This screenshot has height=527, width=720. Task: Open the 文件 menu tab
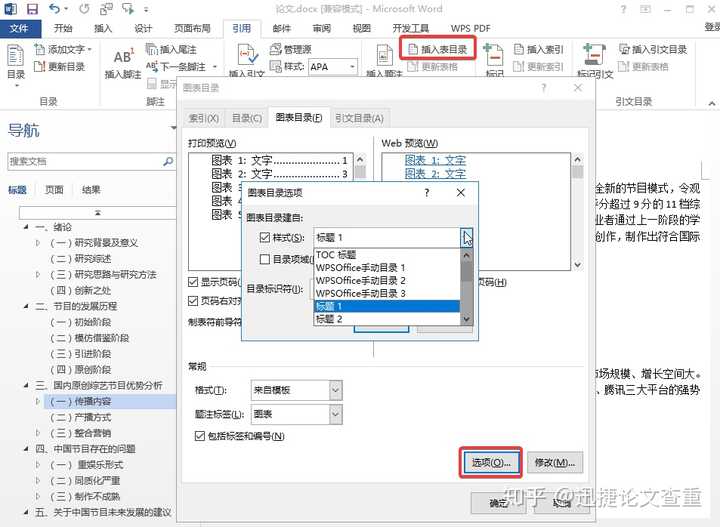[x=19, y=28]
